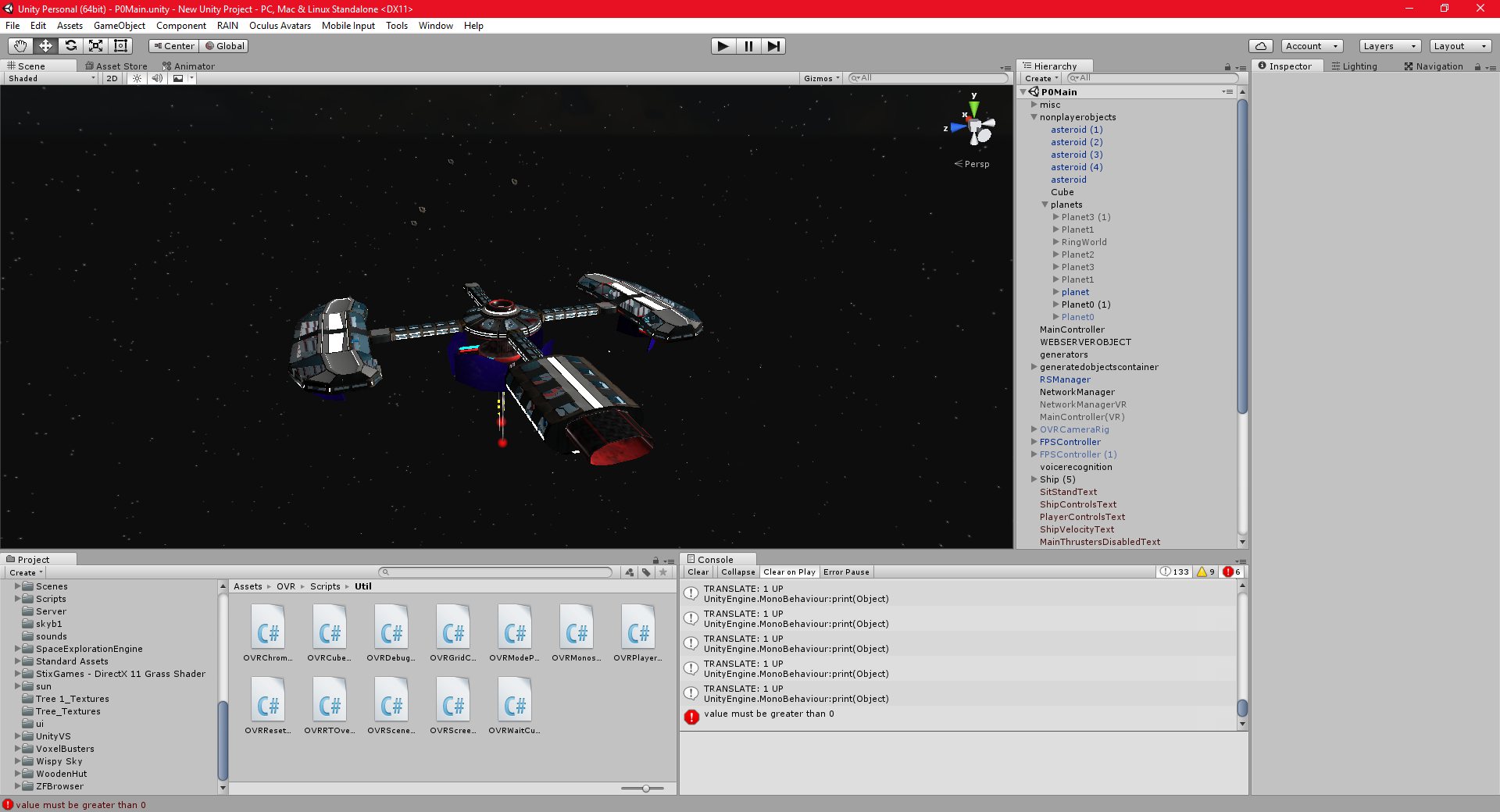Click the Hierarchy search field
1500x812 pixels.
pyautogui.click(x=1152, y=78)
